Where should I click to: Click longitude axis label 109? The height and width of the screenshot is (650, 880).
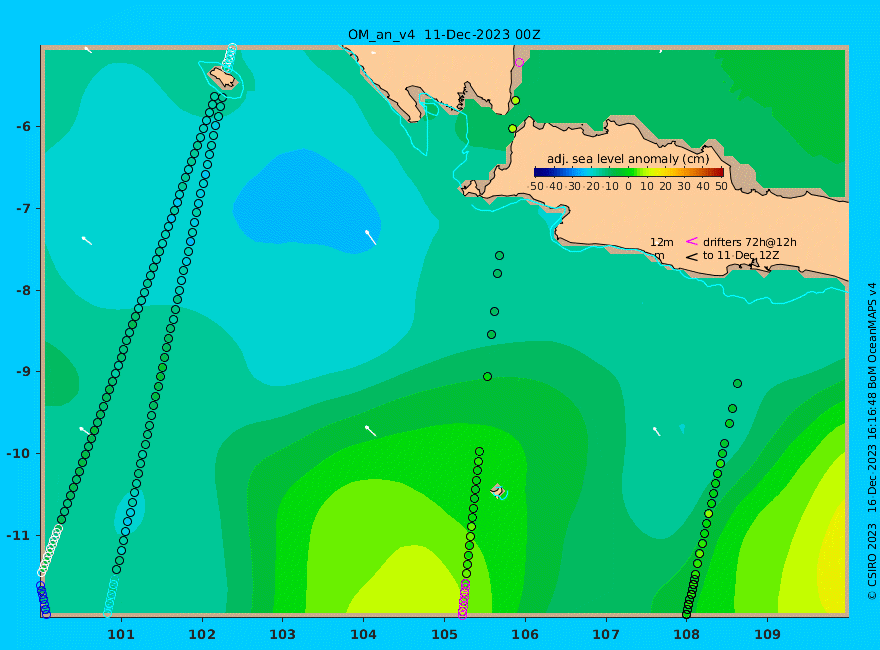click(767, 634)
